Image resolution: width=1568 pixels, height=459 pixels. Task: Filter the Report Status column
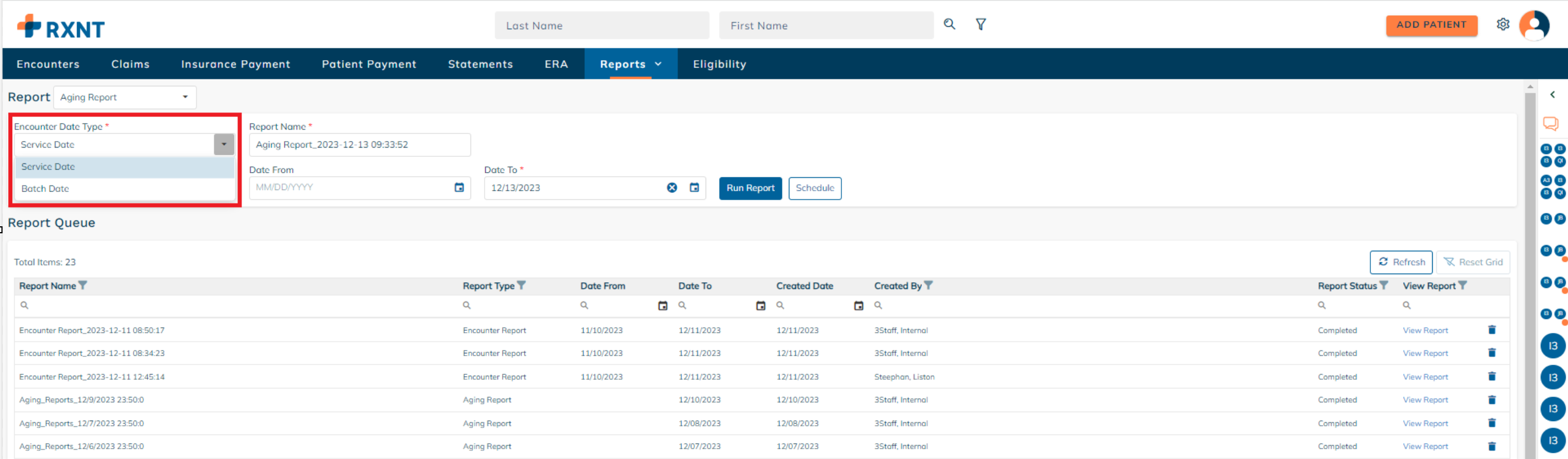pyautogui.click(x=1384, y=286)
